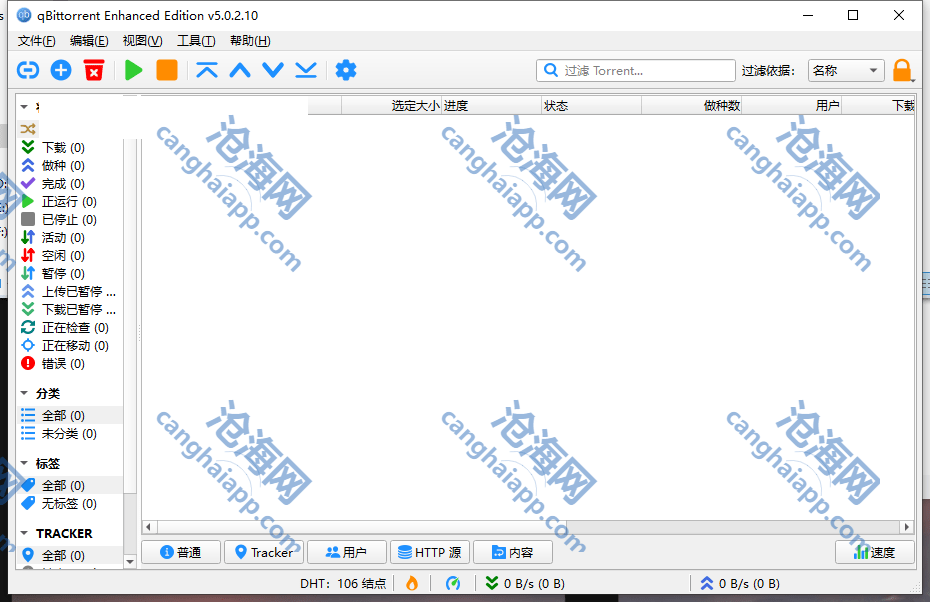Open the 名称 filter-by dropdown

pos(846,70)
